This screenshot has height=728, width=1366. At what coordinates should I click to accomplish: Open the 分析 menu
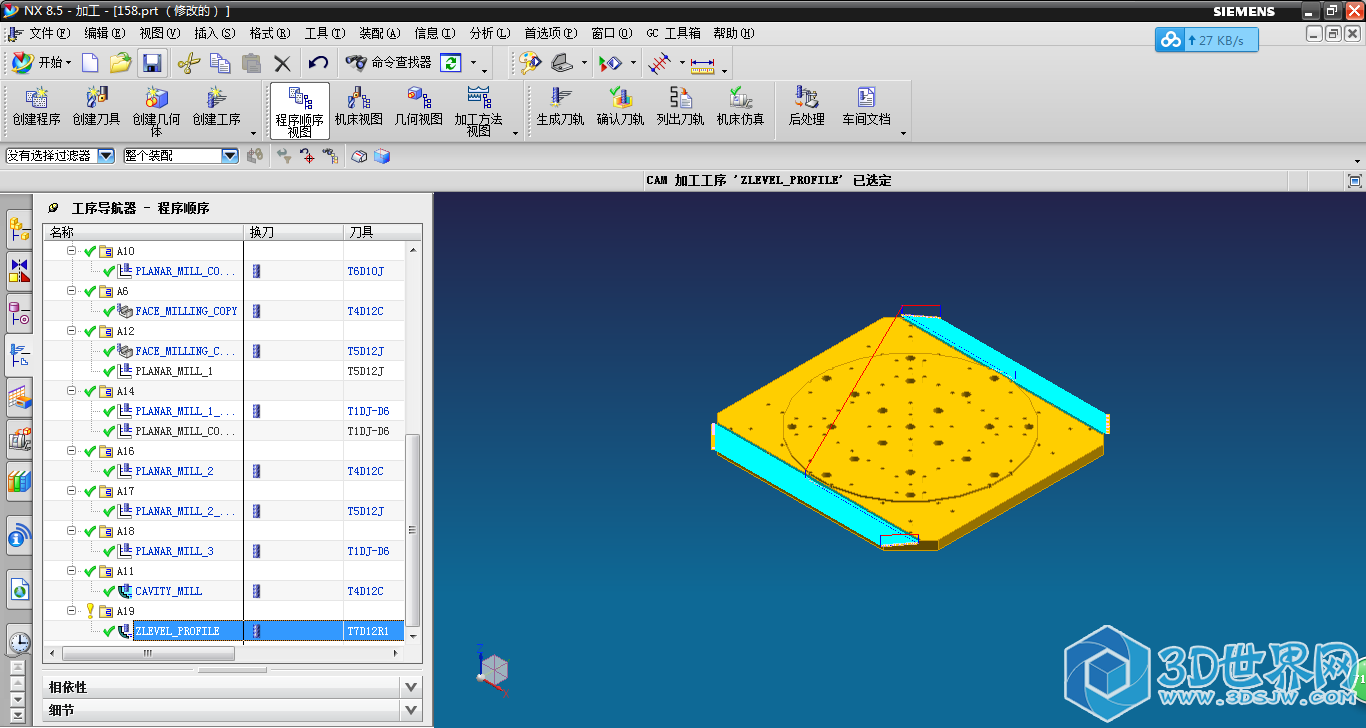pos(490,33)
